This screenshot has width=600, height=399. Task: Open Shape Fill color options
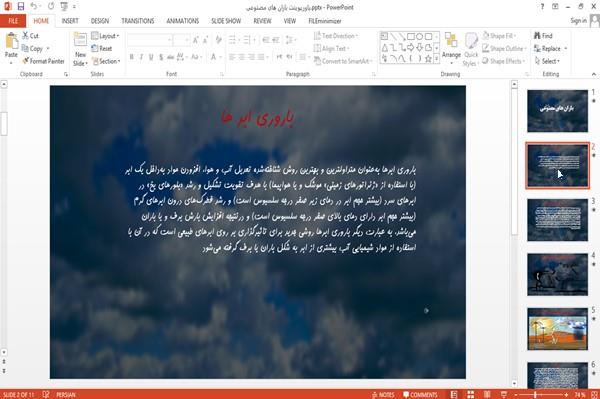pyautogui.click(x=499, y=36)
